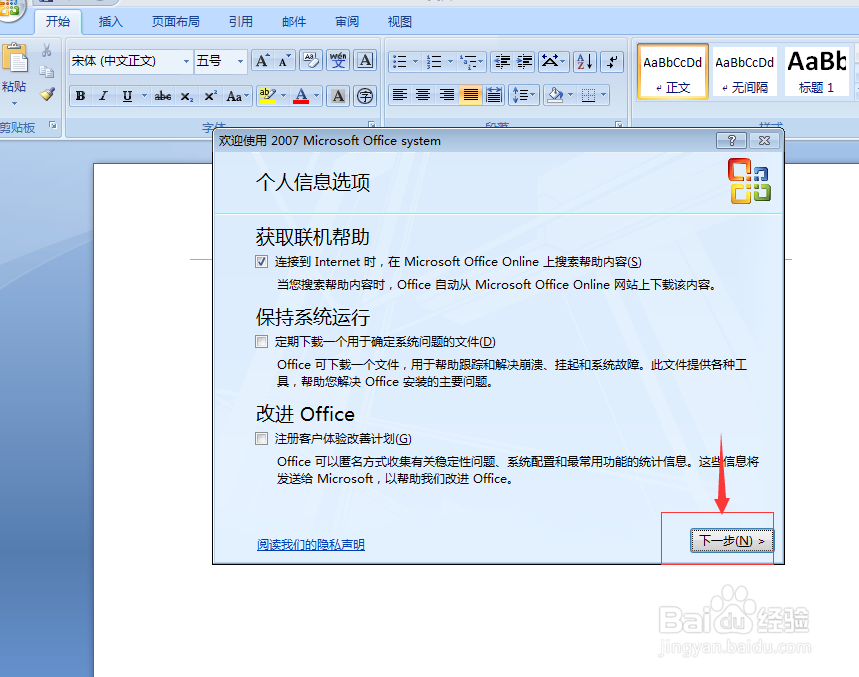Click the Sort A-Z icon
Image resolution: width=859 pixels, height=677 pixels.
[x=585, y=61]
